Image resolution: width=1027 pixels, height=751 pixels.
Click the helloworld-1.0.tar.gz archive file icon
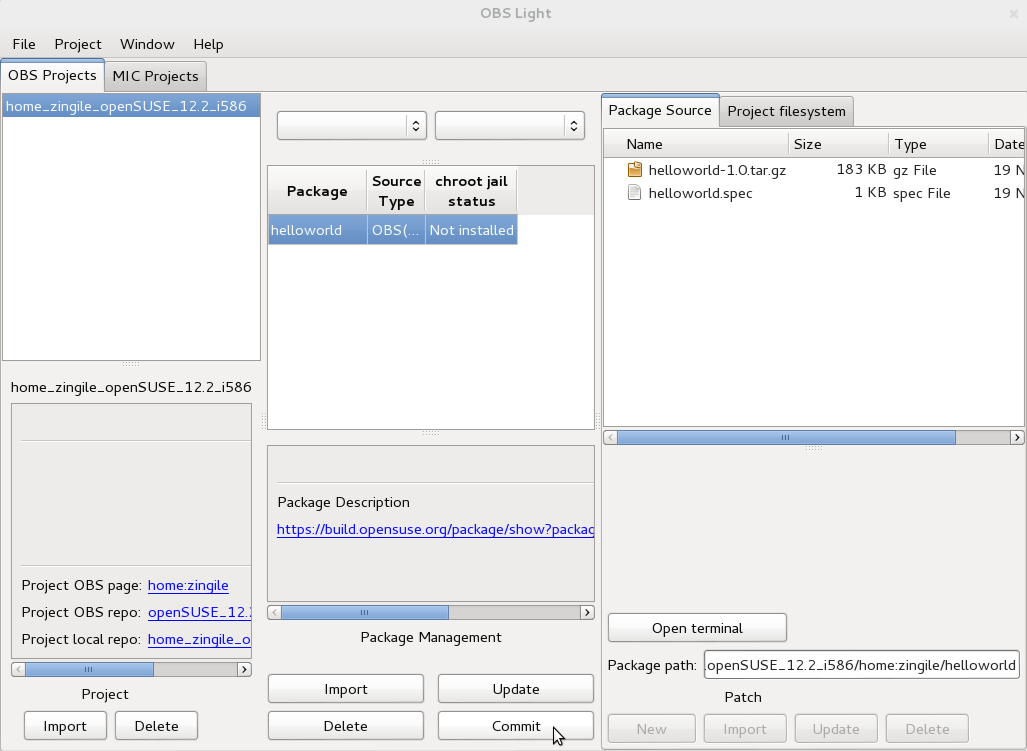click(x=634, y=170)
